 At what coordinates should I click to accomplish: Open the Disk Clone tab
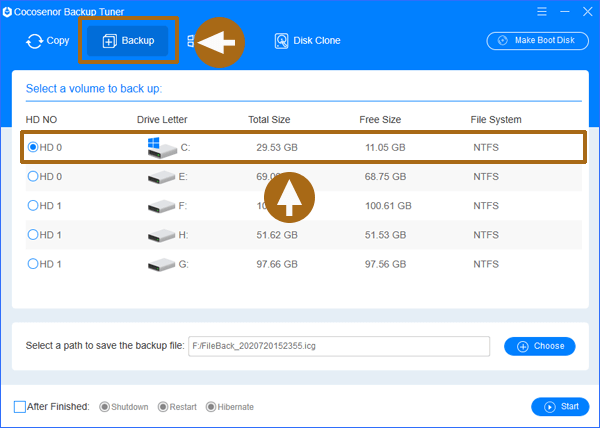click(x=308, y=41)
